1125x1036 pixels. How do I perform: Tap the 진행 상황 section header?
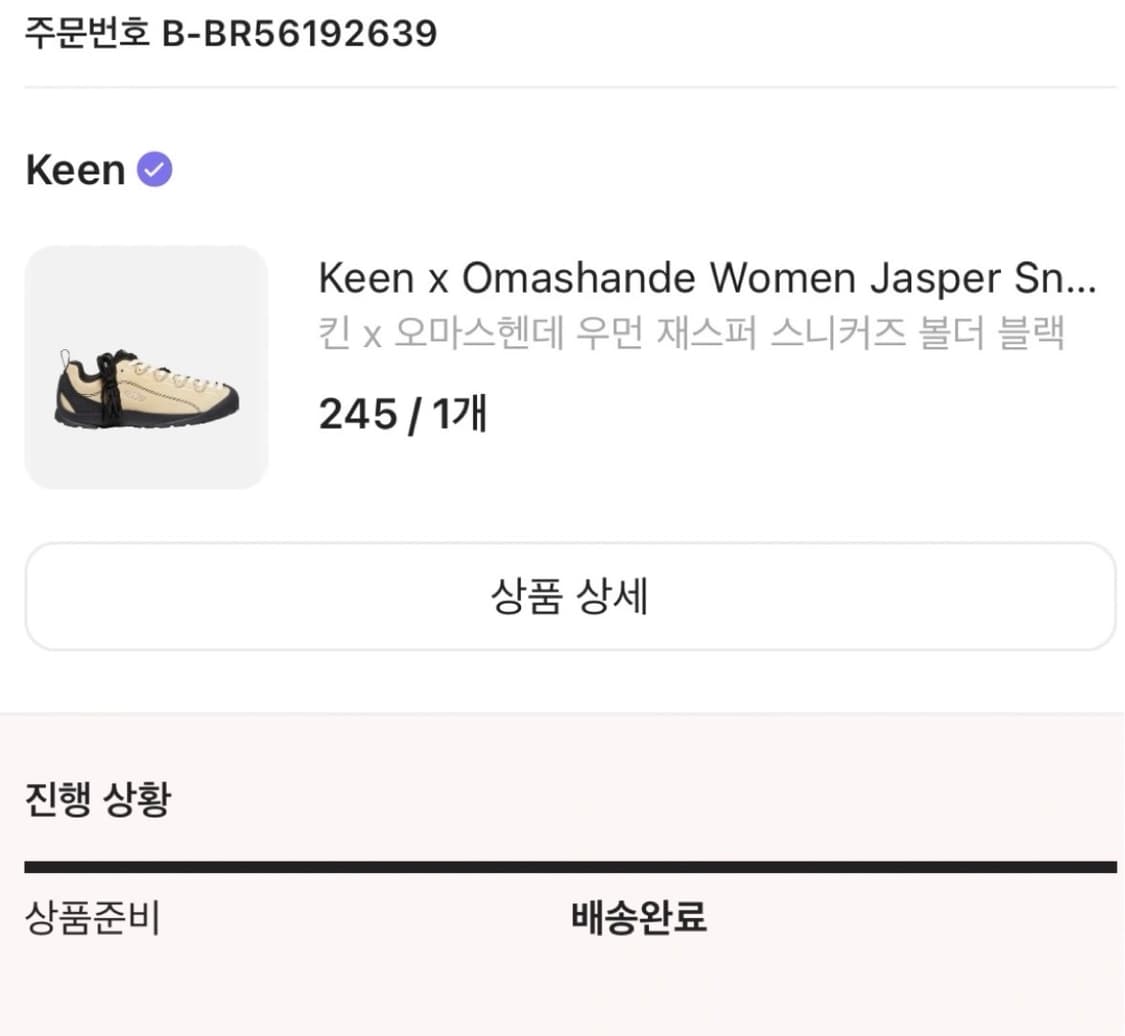[97, 798]
